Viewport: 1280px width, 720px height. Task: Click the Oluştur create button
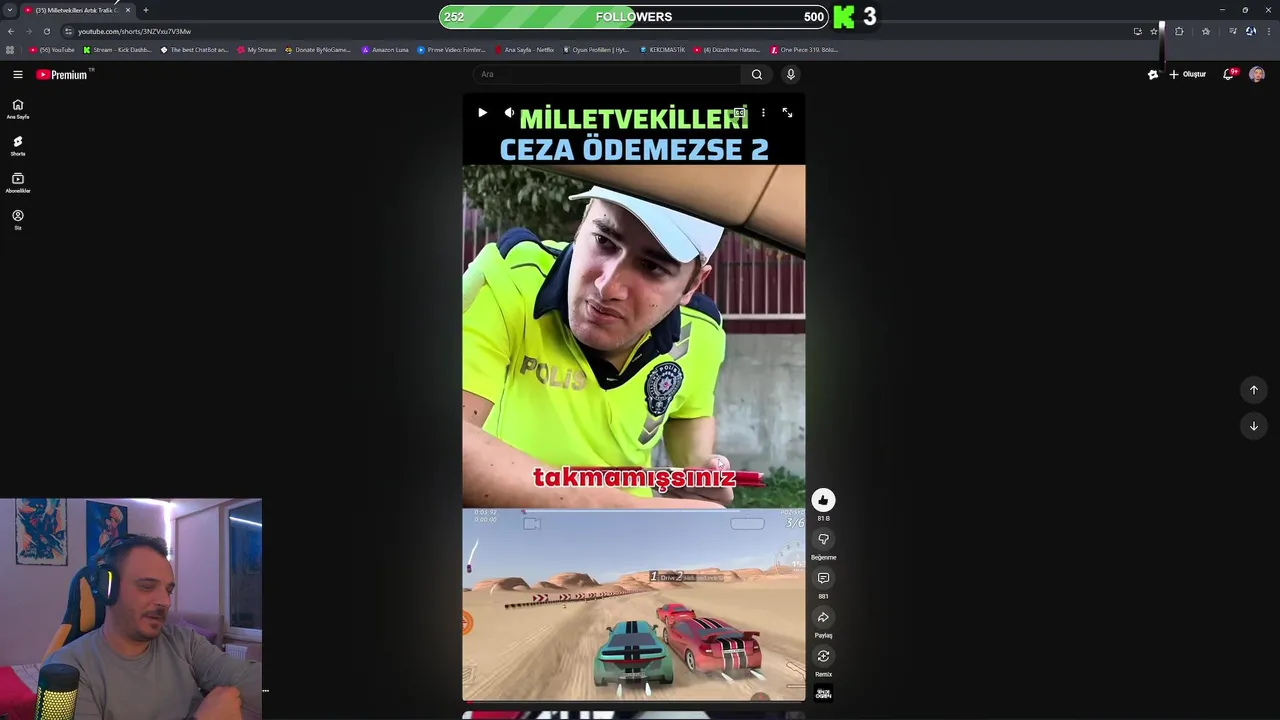pos(1188,74)
